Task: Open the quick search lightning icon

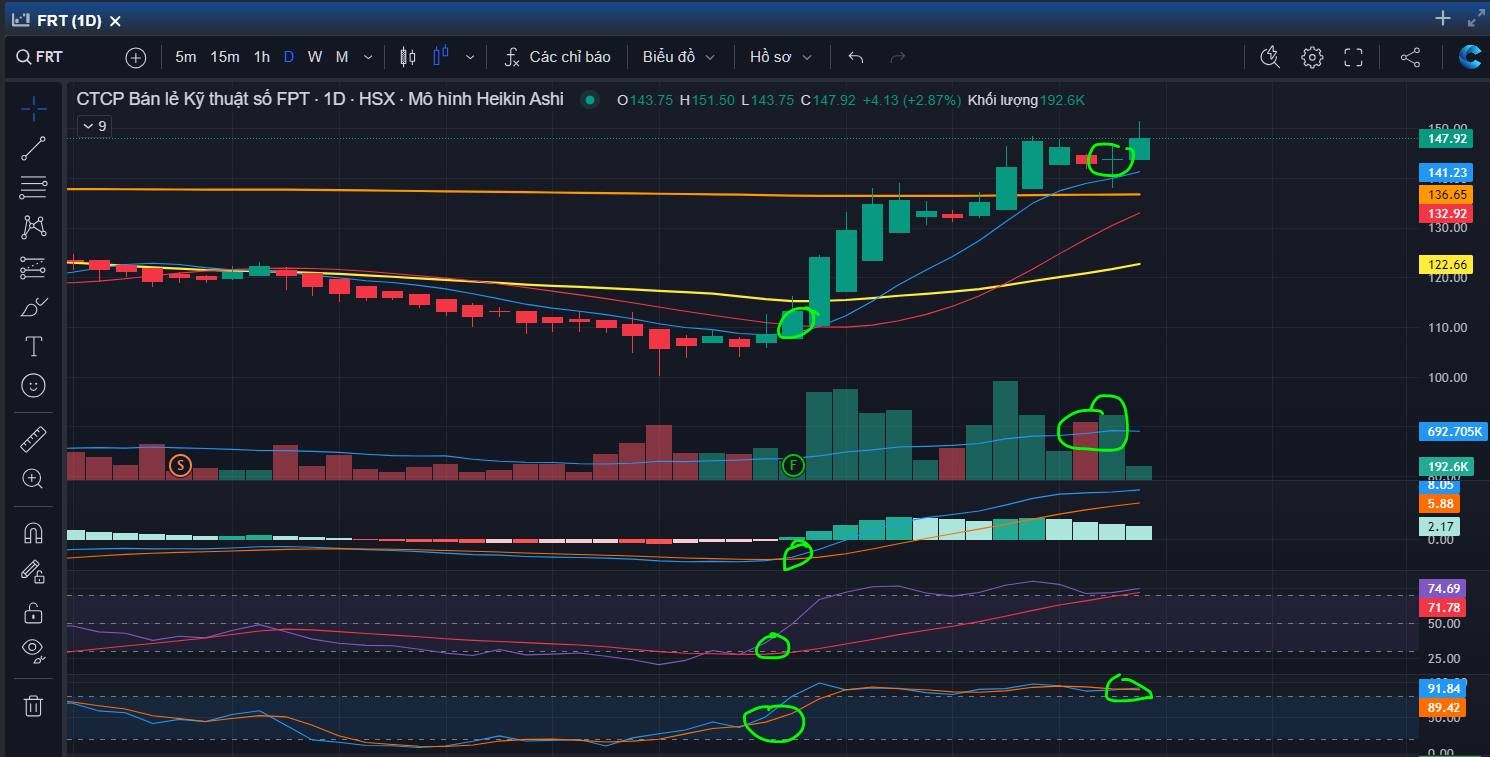Action: tap(1270, 57)
